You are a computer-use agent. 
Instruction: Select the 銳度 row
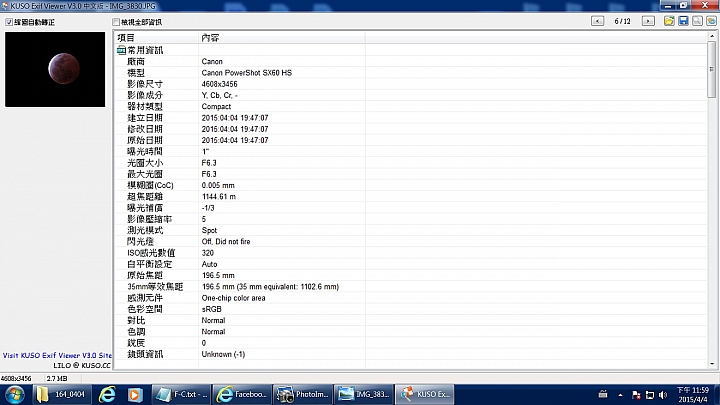pos(411,343)
